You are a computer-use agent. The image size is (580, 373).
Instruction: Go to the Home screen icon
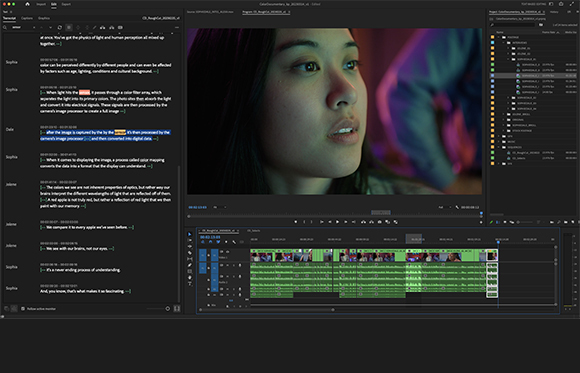[27, 4]
